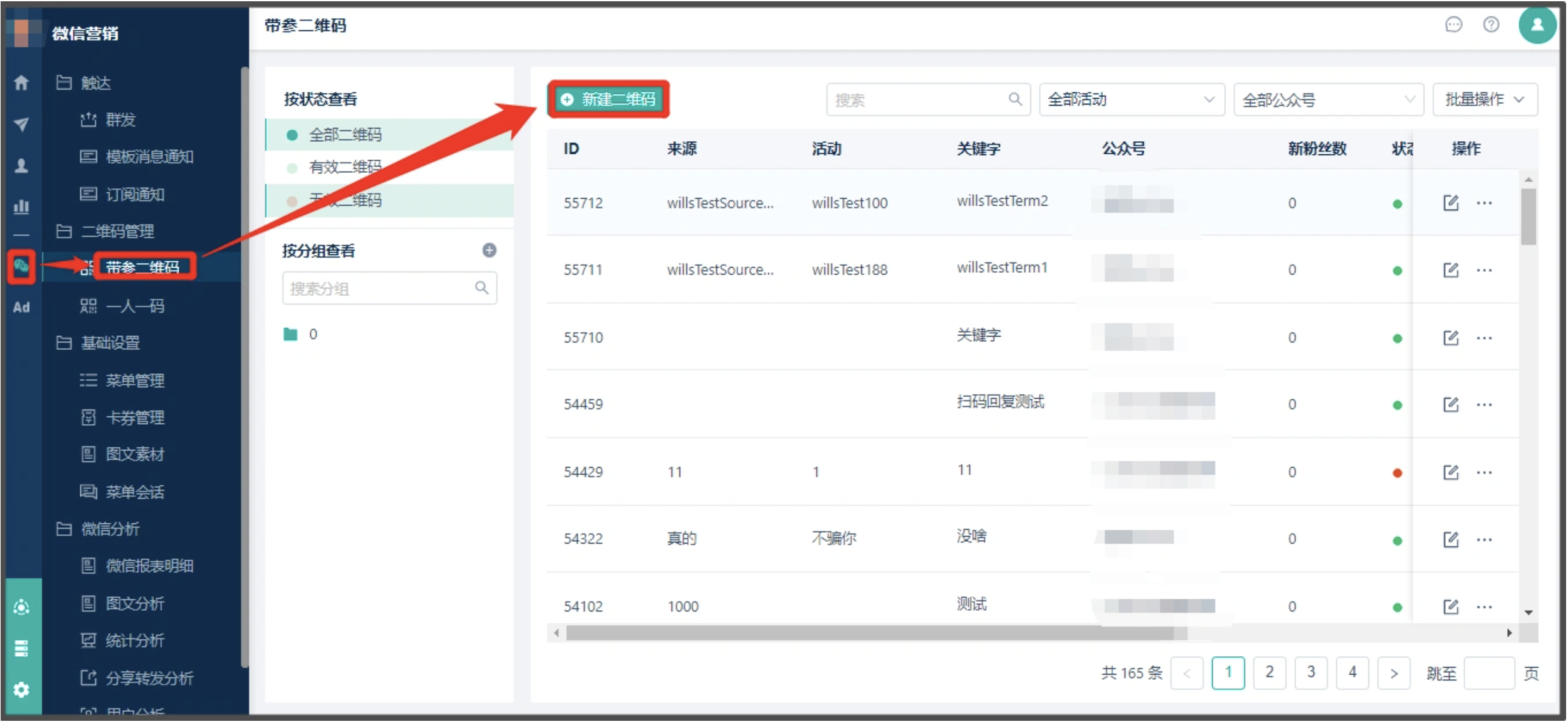Collapse the 触达 menu group
This screenshot has height=724, width=1568.
[x=84, y=83]
